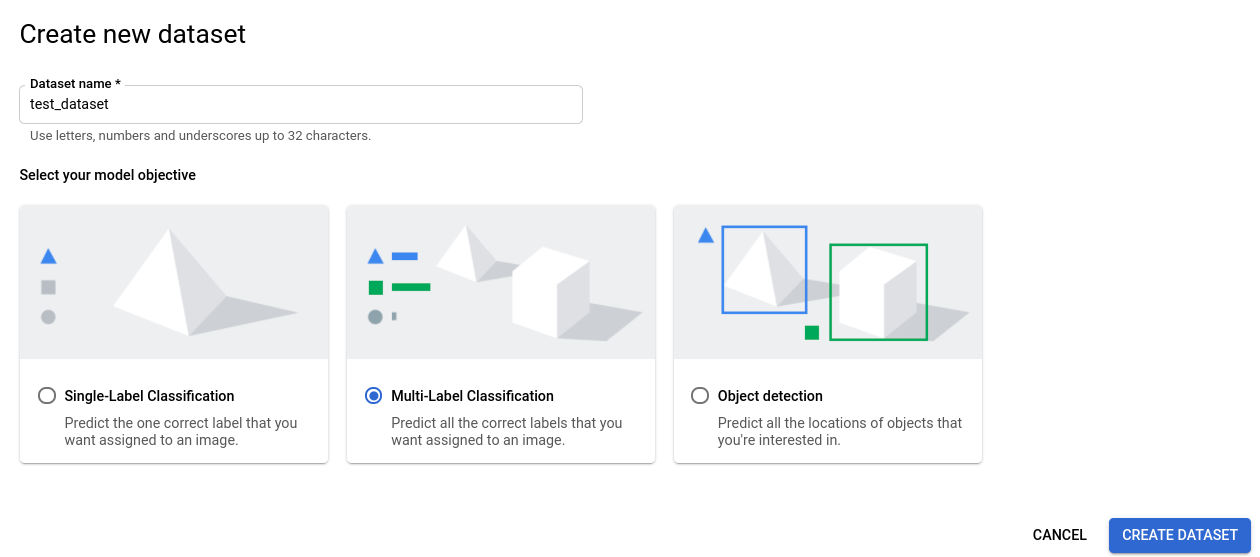Select the Multi-Label Classification radio button
The width and height of the screenshot is (1260, 557).
point(374,396)
